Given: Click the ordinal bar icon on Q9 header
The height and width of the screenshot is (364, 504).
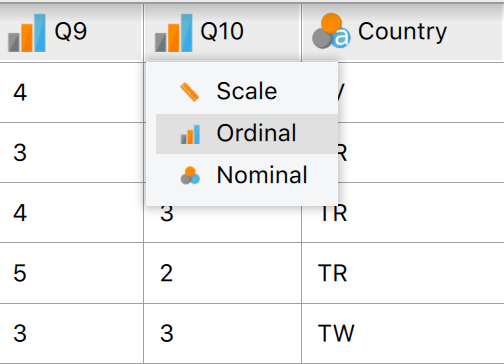Looking at the screenshot, I should coord(27,33).
